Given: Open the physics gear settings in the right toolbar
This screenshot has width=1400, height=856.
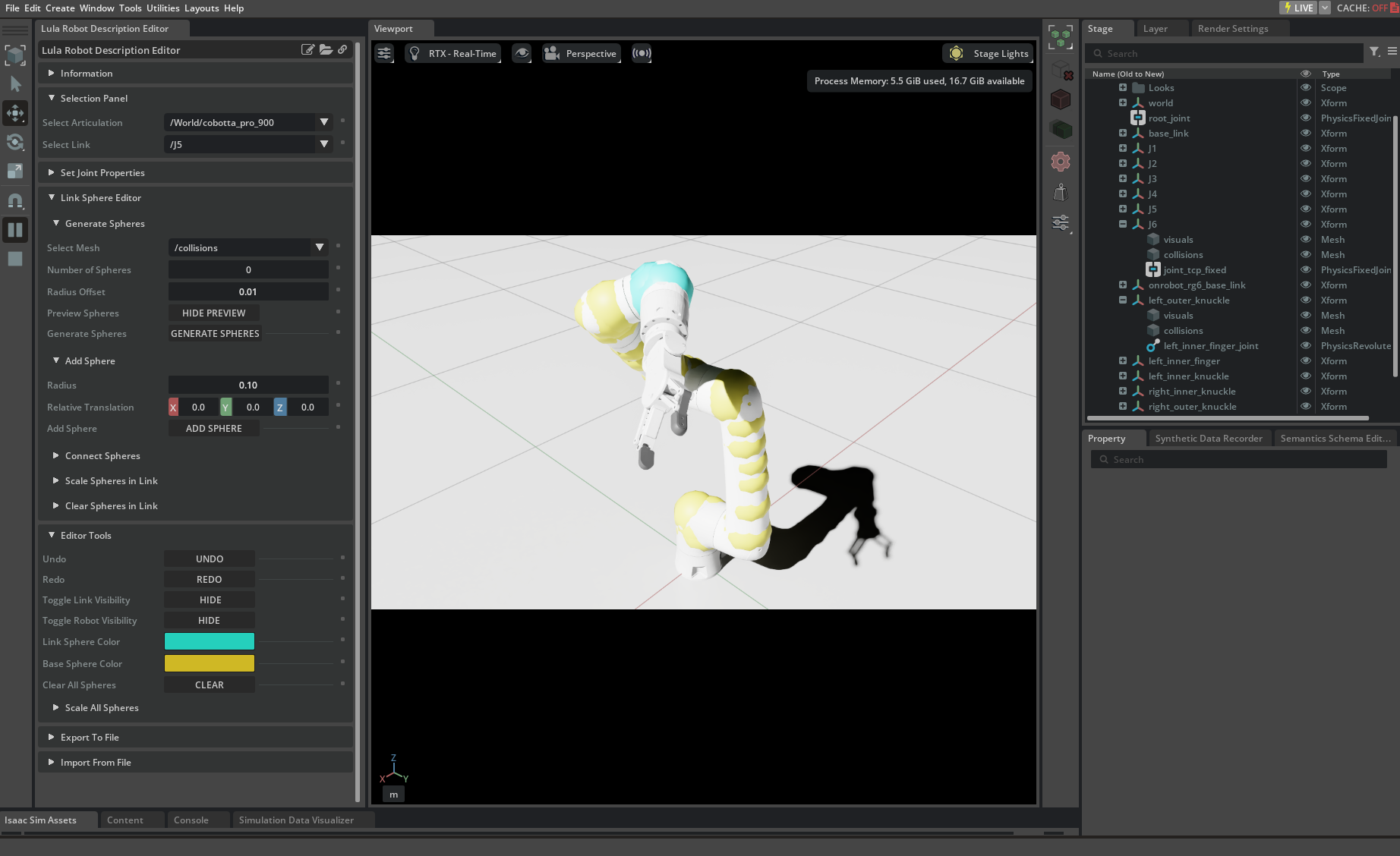Looking at the screenshot, I should [x=1060, y=161].
